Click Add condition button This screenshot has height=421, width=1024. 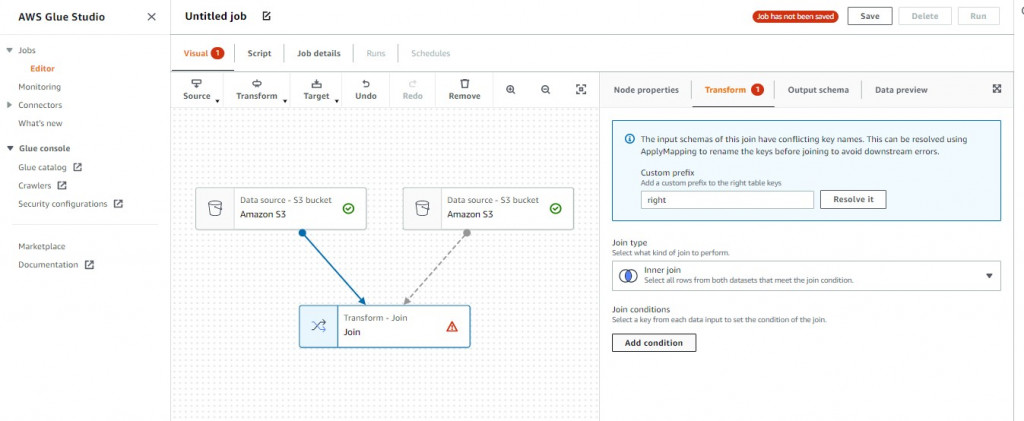654,343
